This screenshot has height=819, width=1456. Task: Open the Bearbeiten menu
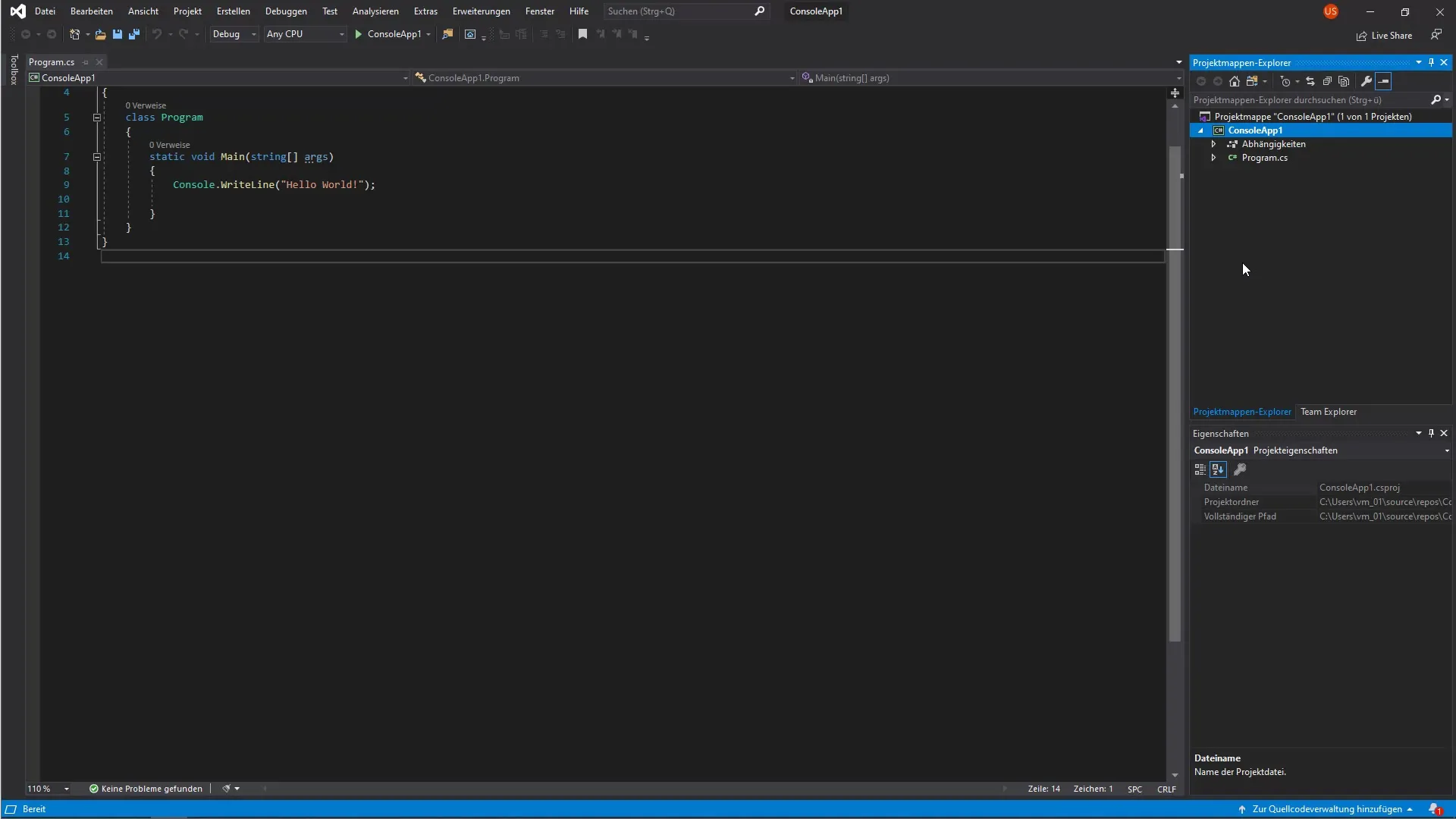92,11
